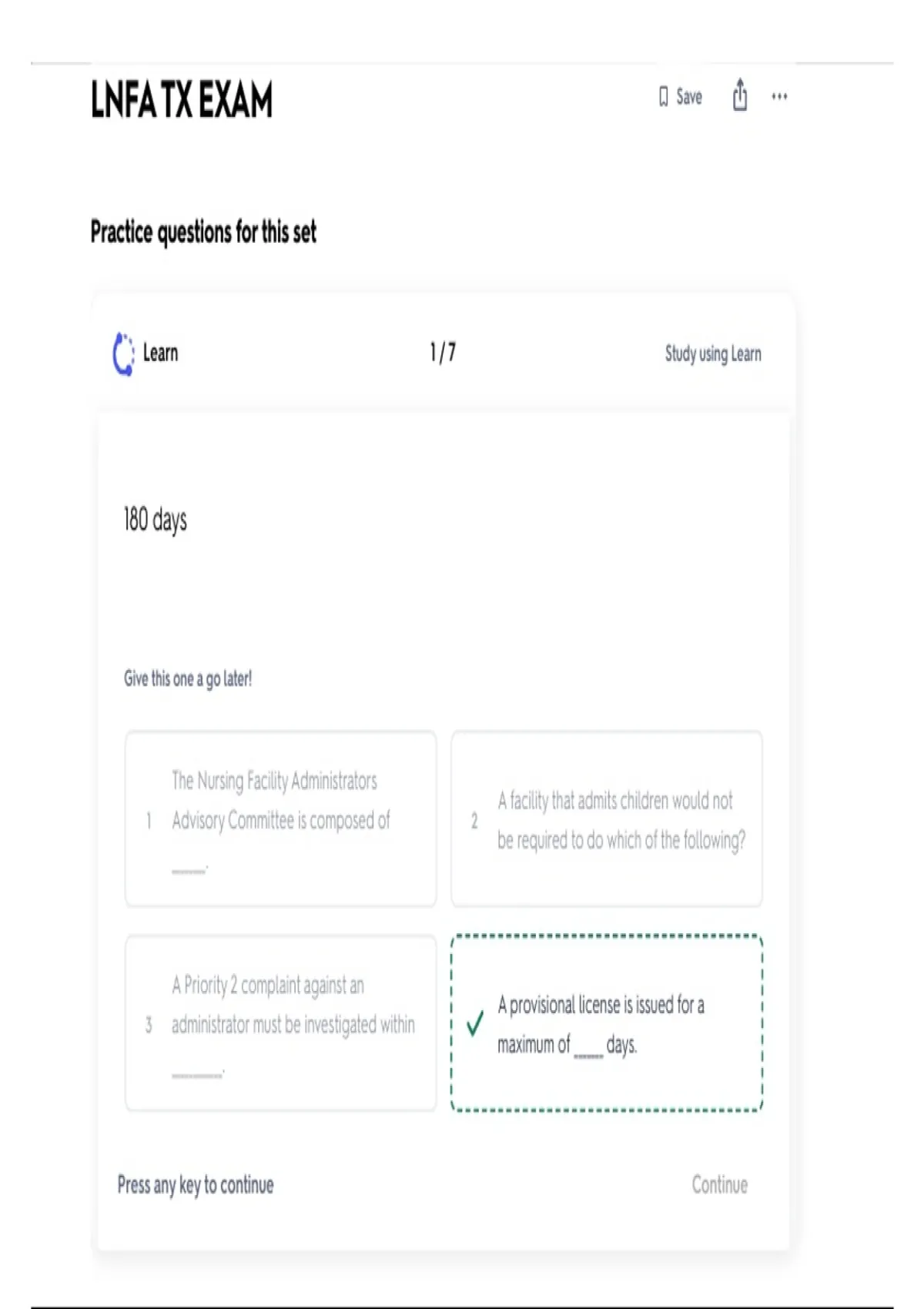Screen dimensions: 924x1309
Task: Click the Learn label beside the logo
Action: point(160,353)
